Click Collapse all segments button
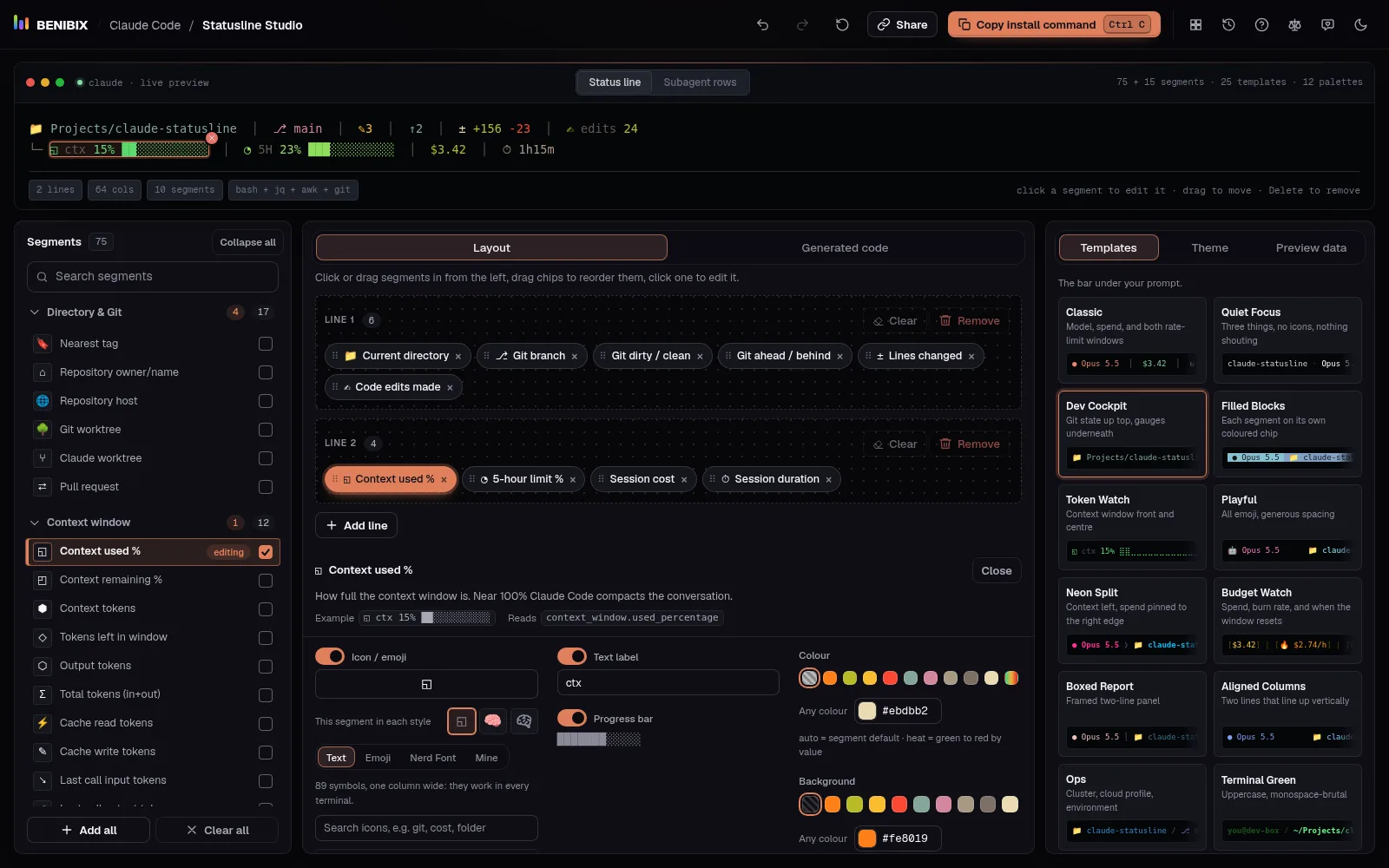This screenshot has height=868, width=1389. click(x=247, y=242)
